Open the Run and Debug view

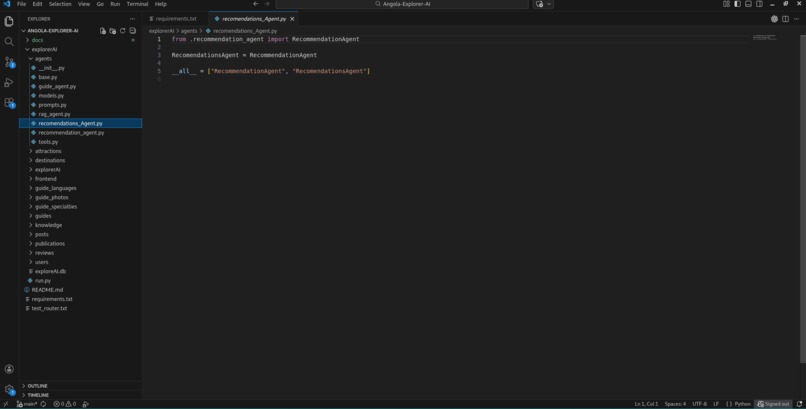(9, 82)
